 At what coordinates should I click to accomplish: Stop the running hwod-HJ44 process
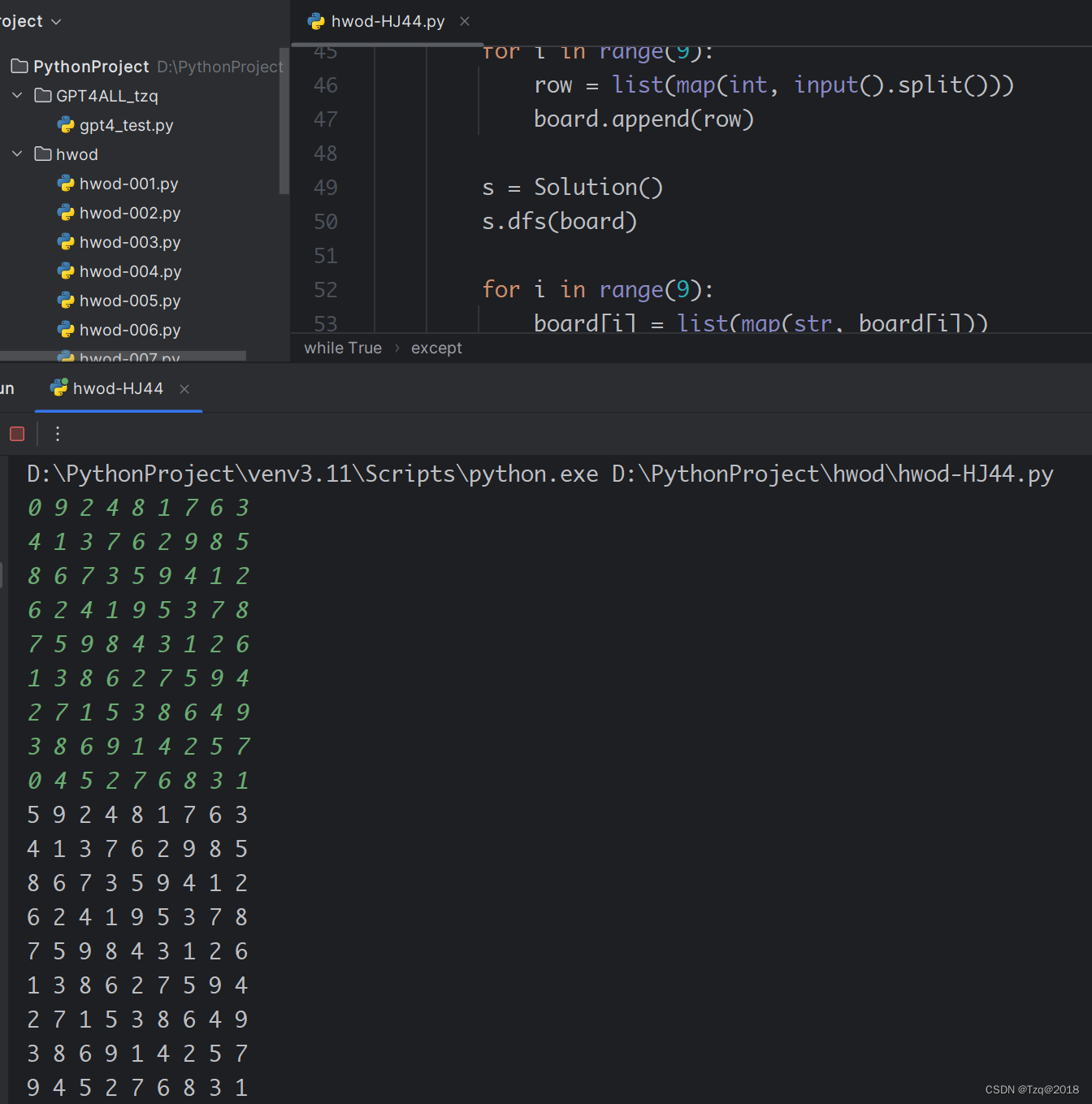tap(17, 434)
